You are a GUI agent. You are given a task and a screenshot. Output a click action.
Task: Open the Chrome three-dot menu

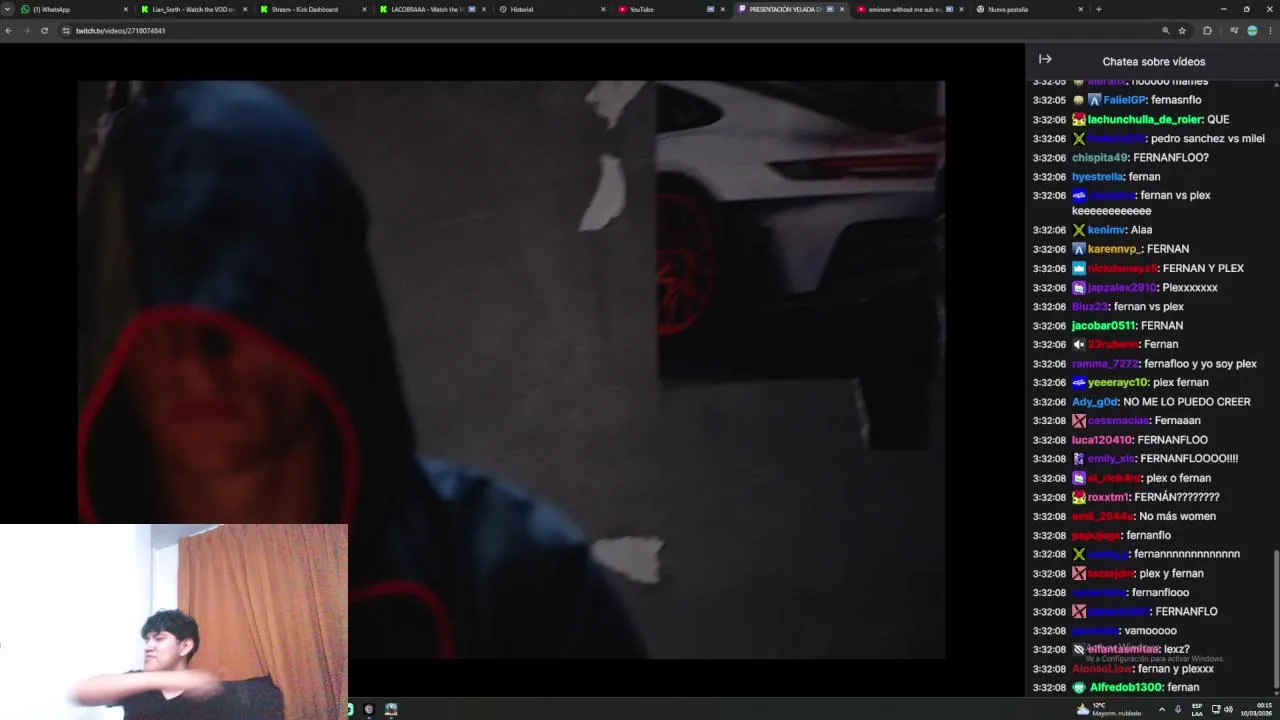click(x=1270, y=31)
